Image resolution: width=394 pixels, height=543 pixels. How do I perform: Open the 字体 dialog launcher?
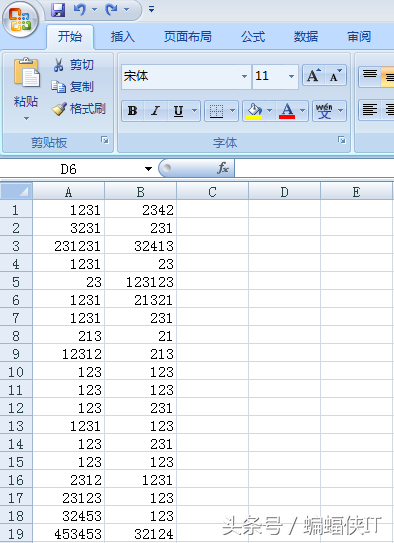[x=342, y=140]
